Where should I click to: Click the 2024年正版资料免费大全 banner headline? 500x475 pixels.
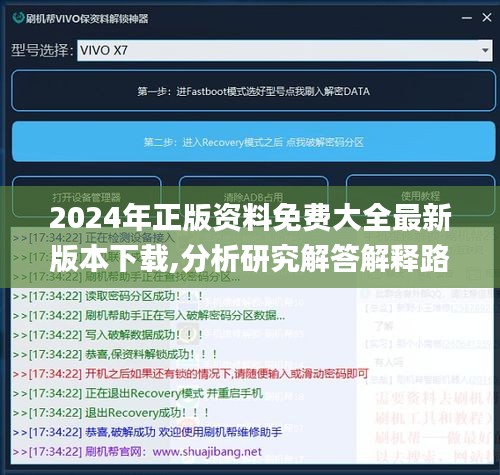pos(250,238)
